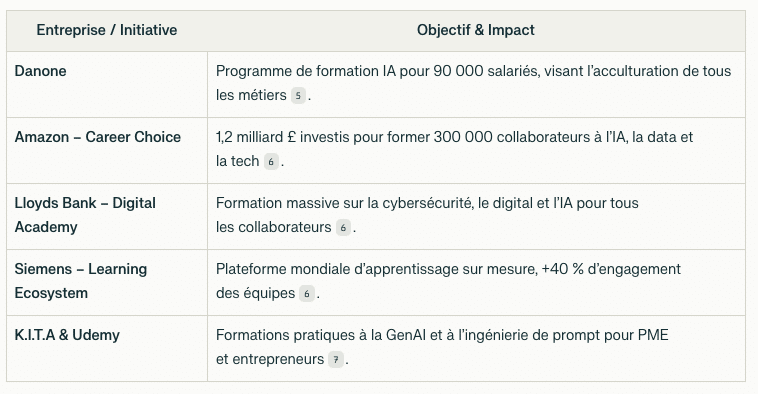The height and width of the screenshot is (394, 758).
Task: Click the "Objectif & Impact" column header
Action: [x=476, y=30]
